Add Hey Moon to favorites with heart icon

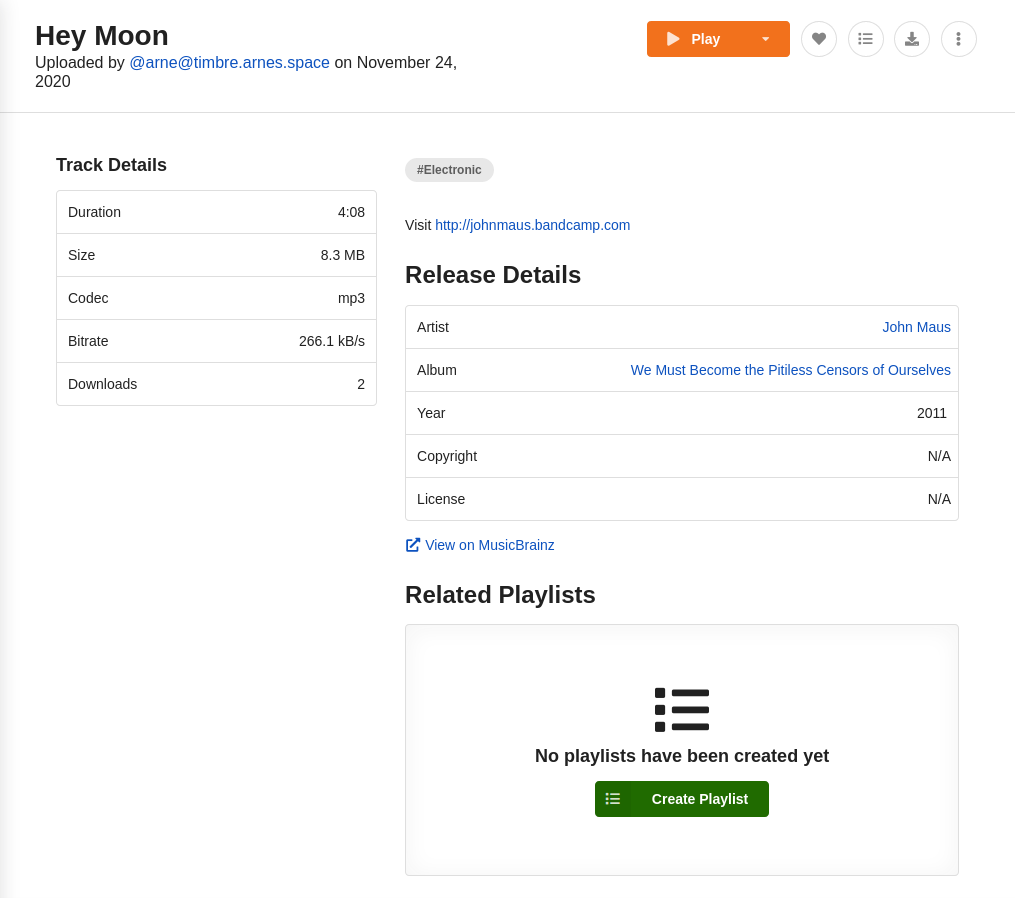(819, 39)
